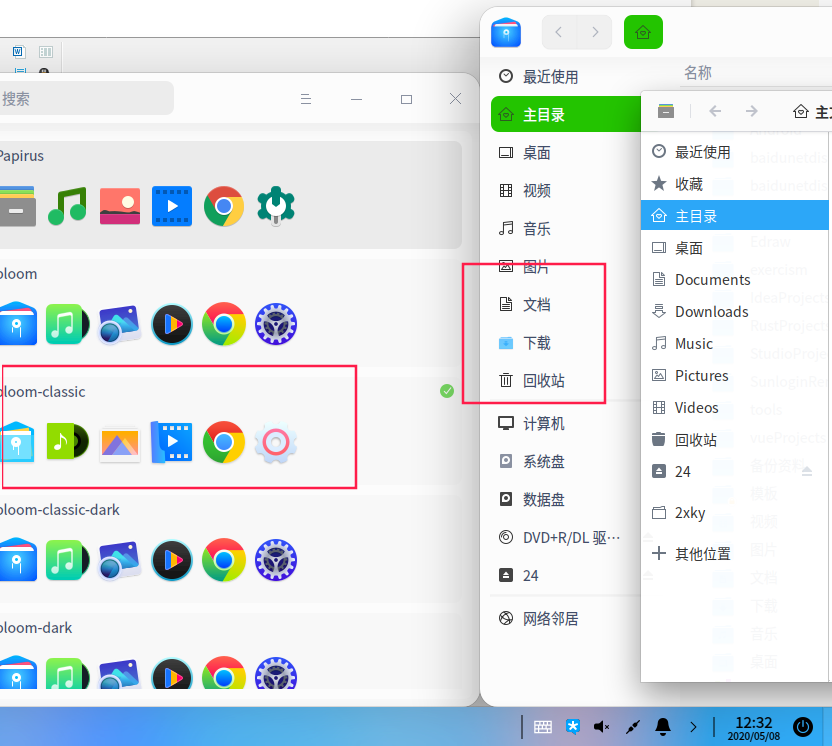Viewport: 832px width, 746px height.
Task: Click the power button icon in taskbar
Action: tap(803, 726)
